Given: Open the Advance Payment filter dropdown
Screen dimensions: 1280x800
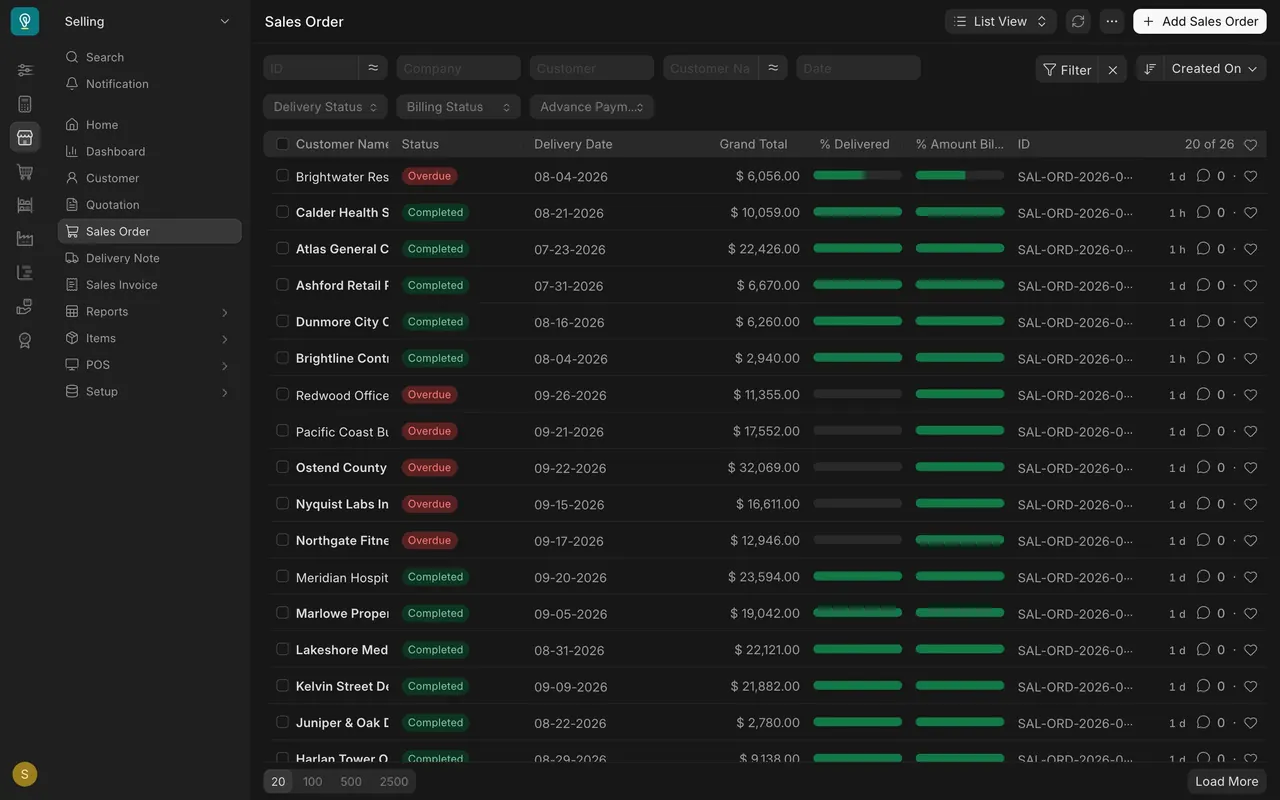Looking at the screenshot, I should [591, 107].
